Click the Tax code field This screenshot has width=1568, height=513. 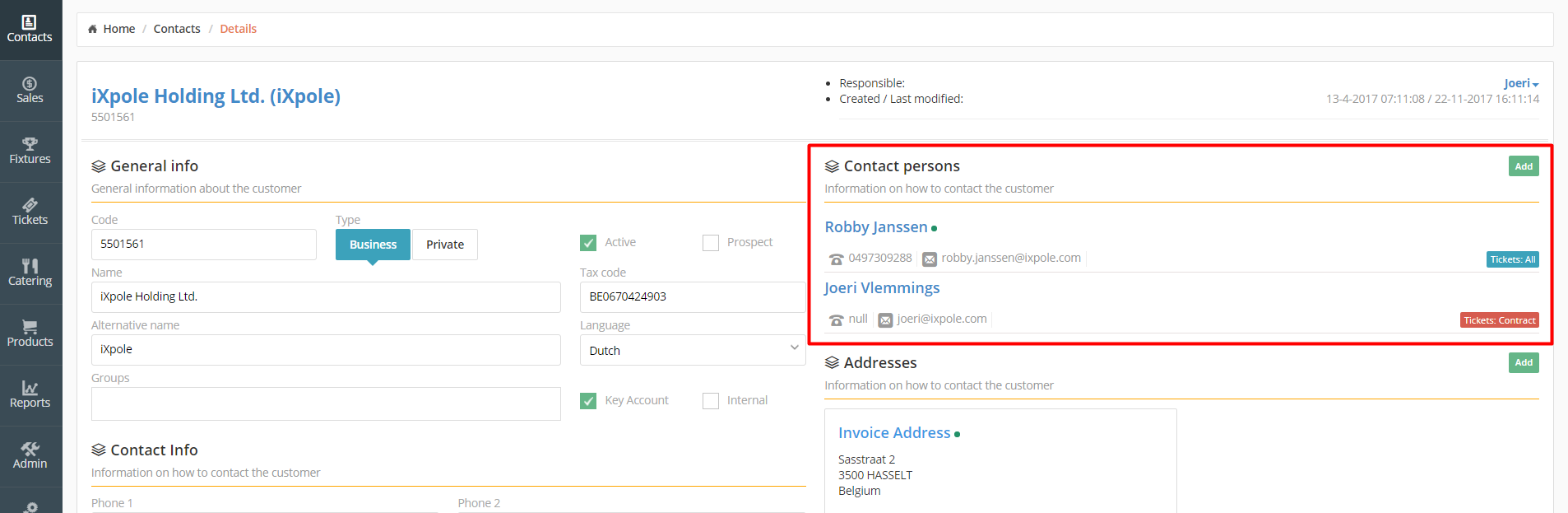(x=693, y=297)
